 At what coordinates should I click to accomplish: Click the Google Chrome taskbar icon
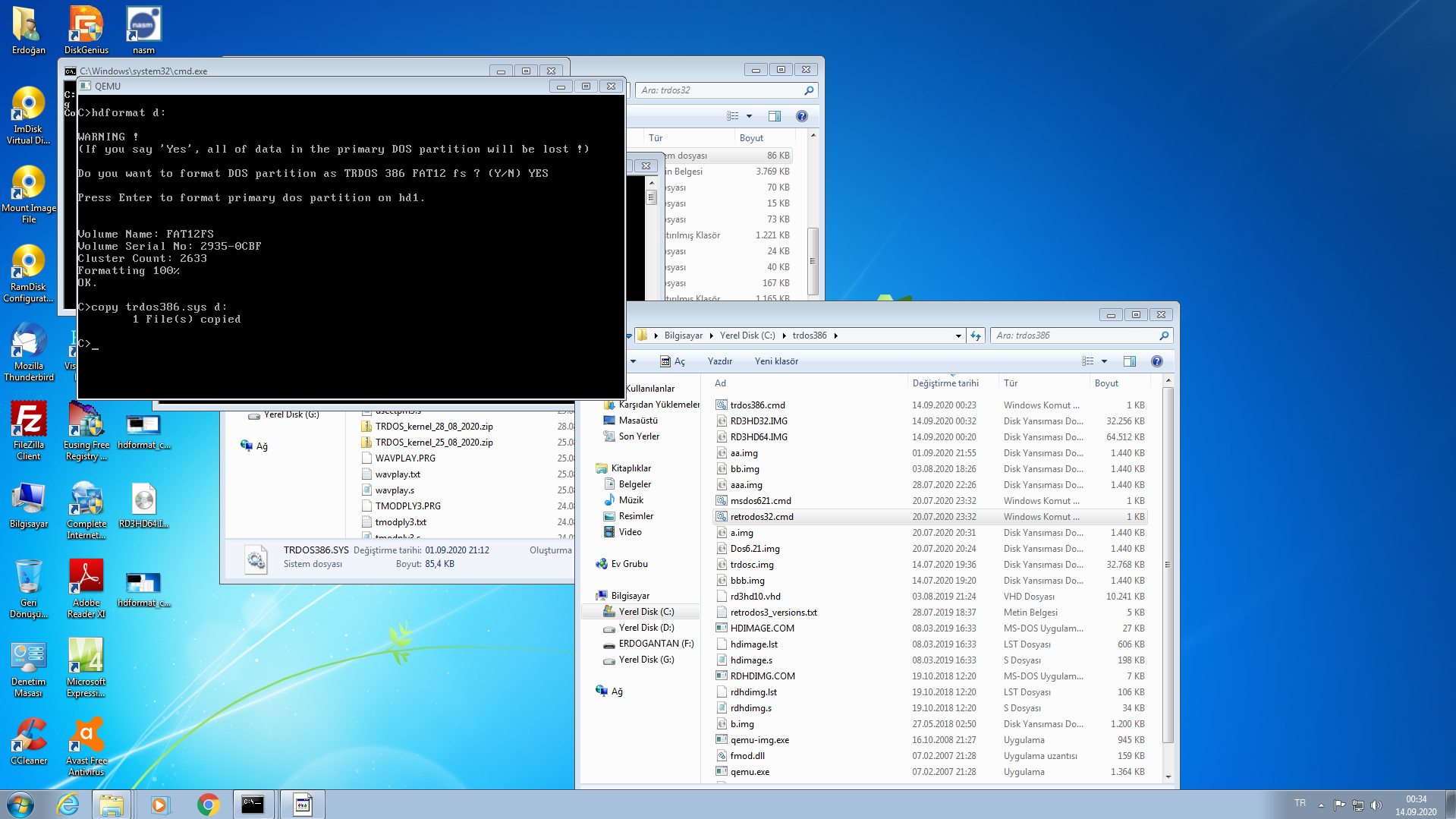click(x=208, y=805)
